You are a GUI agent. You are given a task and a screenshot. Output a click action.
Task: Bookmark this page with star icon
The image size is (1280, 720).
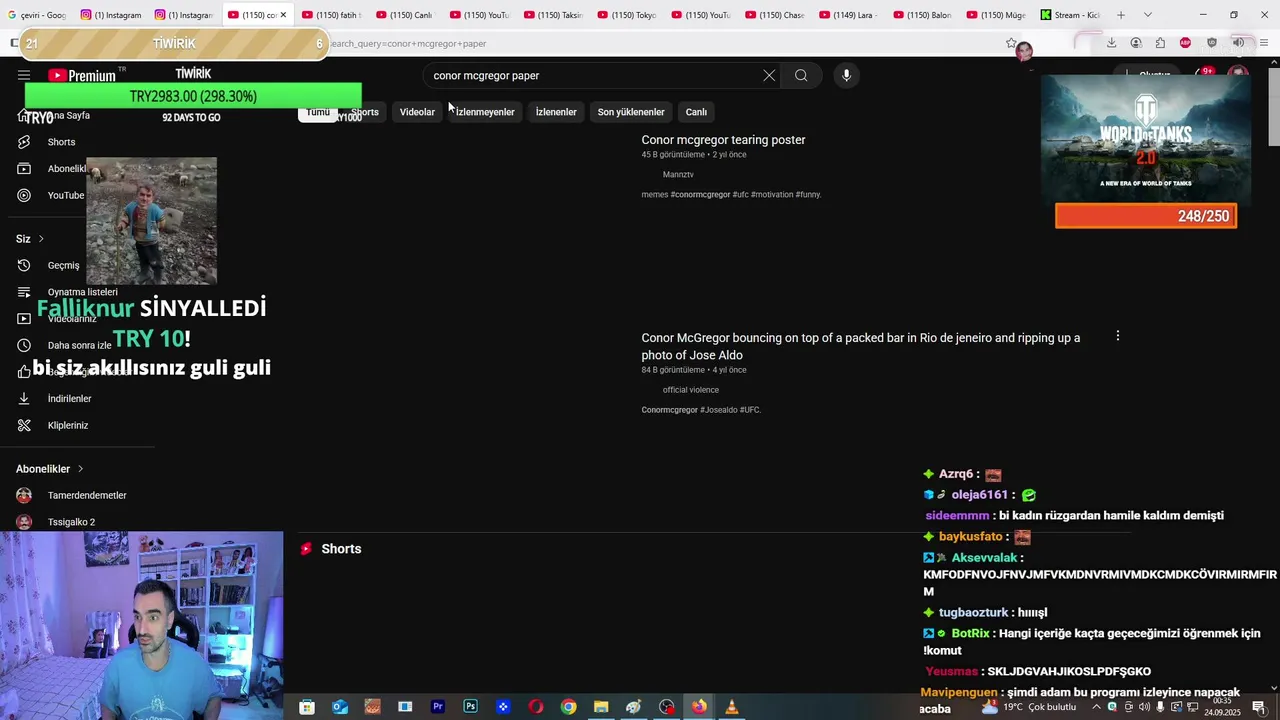coord(1011,43)
